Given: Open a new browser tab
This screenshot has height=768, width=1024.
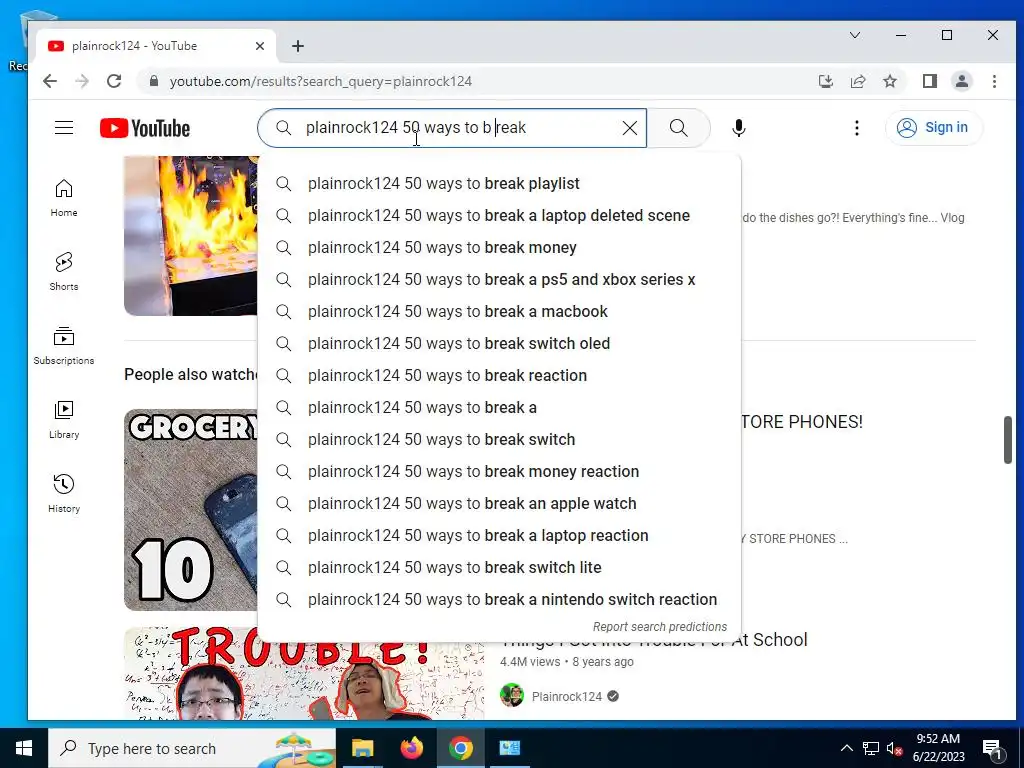Looking at the screenshot, I should coord(298,46).
